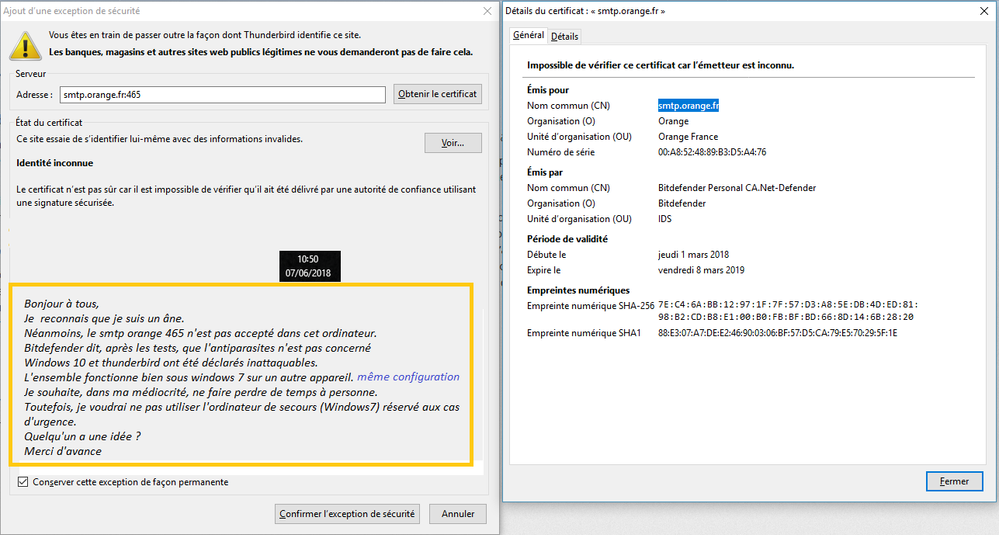Cancel with the Annuler button

tap(457, 513)
